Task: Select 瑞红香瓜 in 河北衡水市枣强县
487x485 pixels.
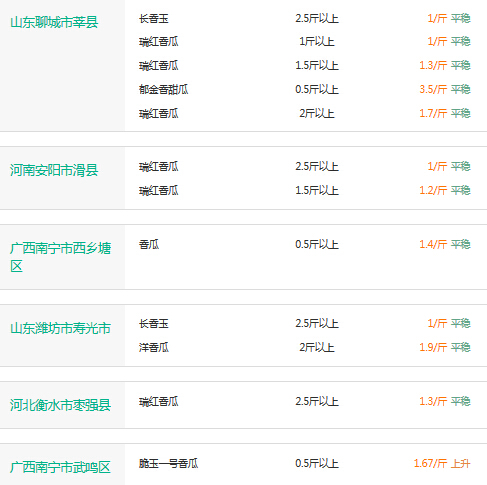Action: (159, 401)
